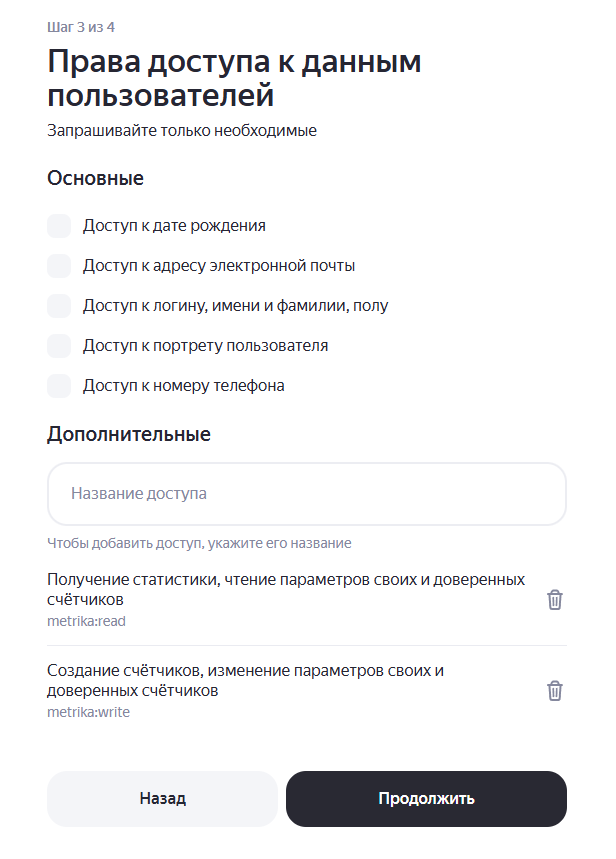Enable the 'Доступ к дате рождения' checkbox

(59, 226)
